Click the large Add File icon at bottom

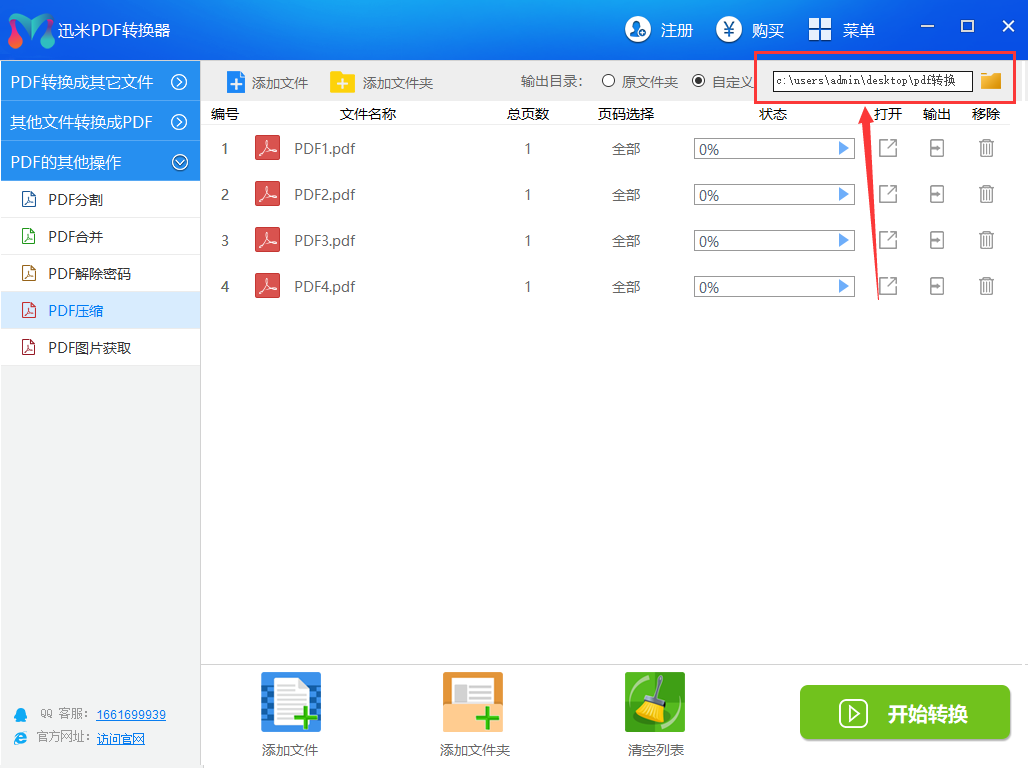coord(290,703)
